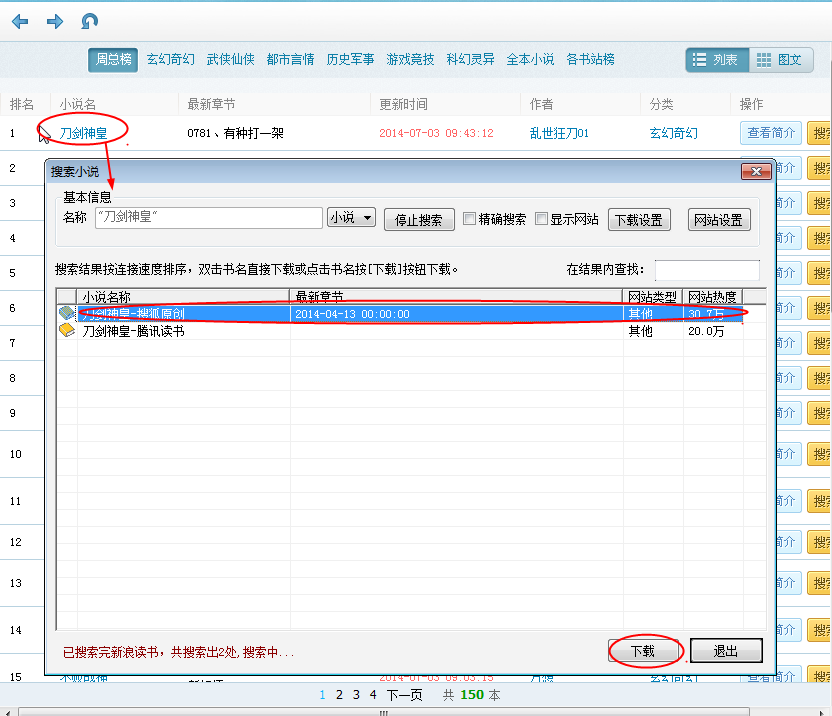Click book icon beside 刀剑神皇-搜狐原创
This screenshot has height=716, width=832.
pyautogui.click(x=67, y=313)
